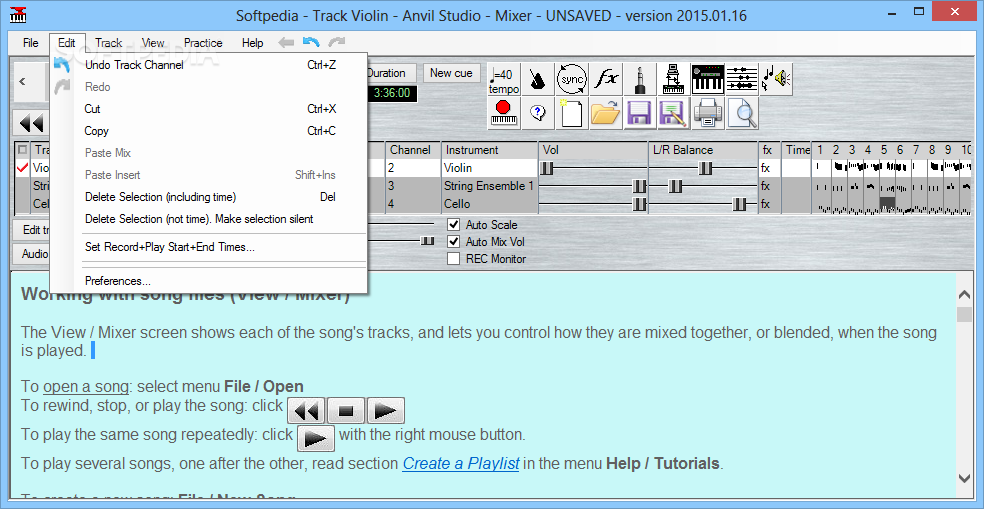The image size is (984, 509).
Task: Click the slider handle left of Auto Mix Vol
Action: point(427,242)
